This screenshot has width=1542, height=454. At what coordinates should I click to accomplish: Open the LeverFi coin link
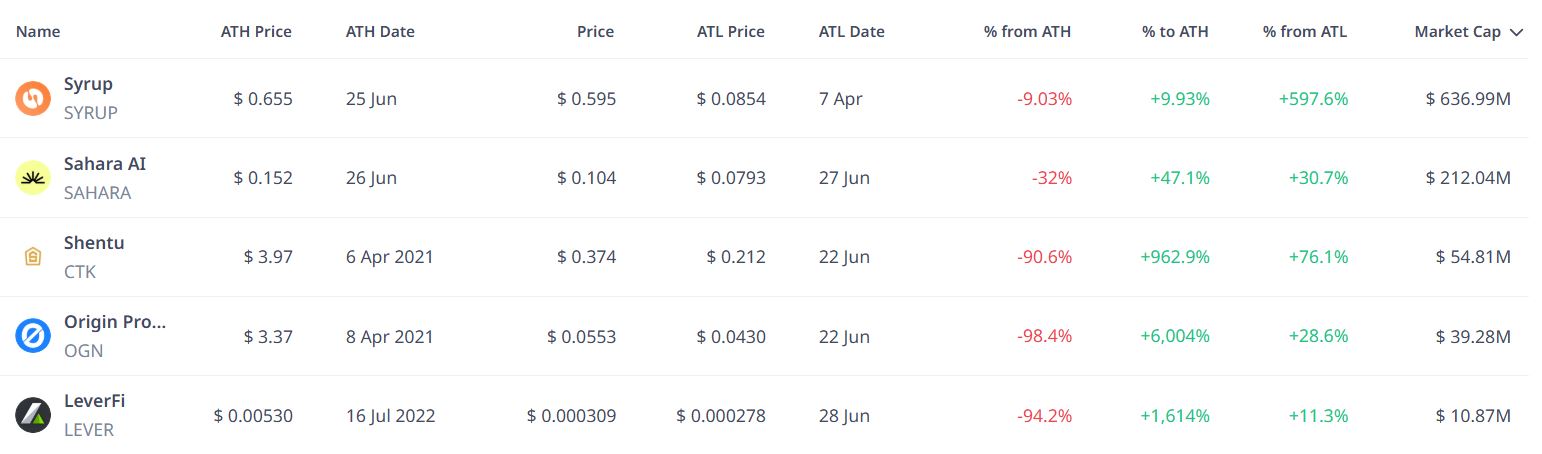pos(94,401)
